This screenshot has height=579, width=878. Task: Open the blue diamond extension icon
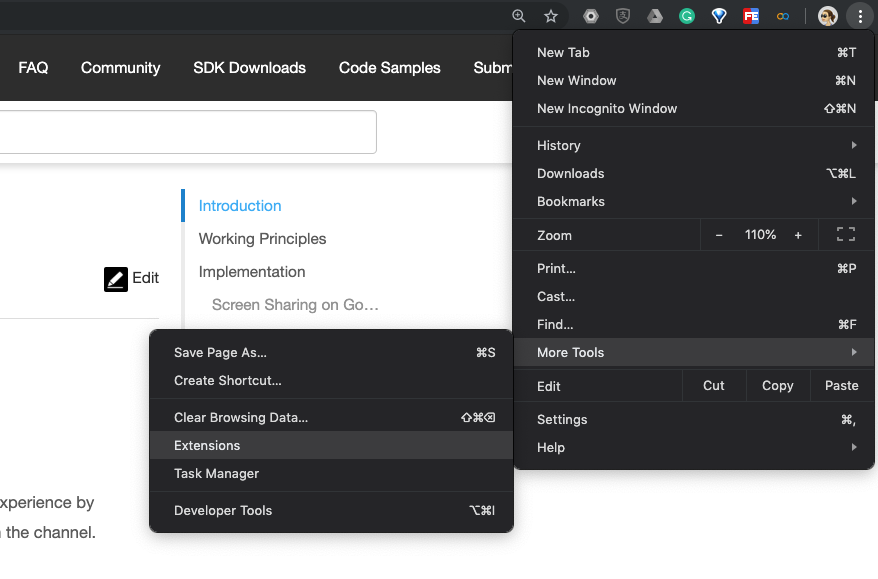[x=719, y=16]
